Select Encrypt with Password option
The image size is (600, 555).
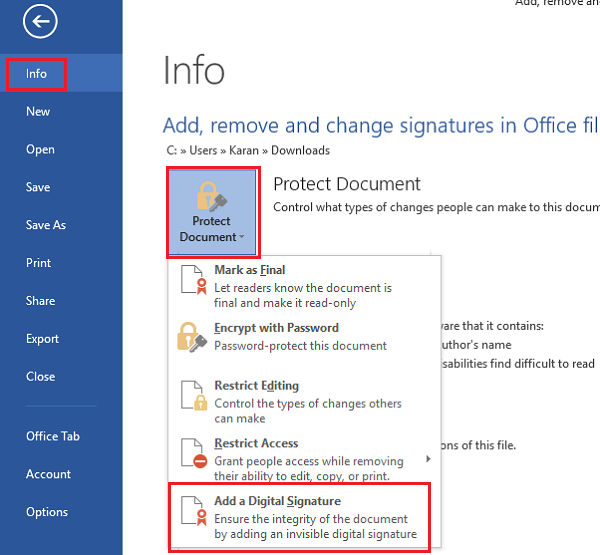[304, 337]
